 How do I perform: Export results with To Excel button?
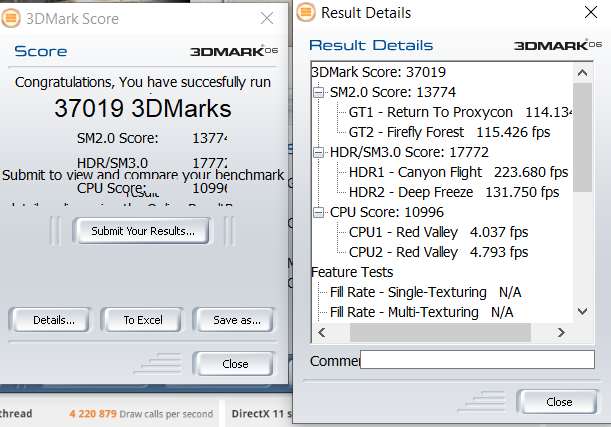point(143,320)
